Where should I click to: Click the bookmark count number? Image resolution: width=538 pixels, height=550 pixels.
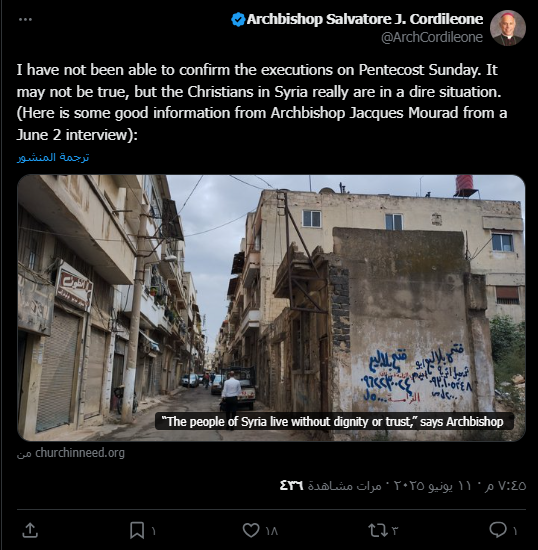[153, 531]
